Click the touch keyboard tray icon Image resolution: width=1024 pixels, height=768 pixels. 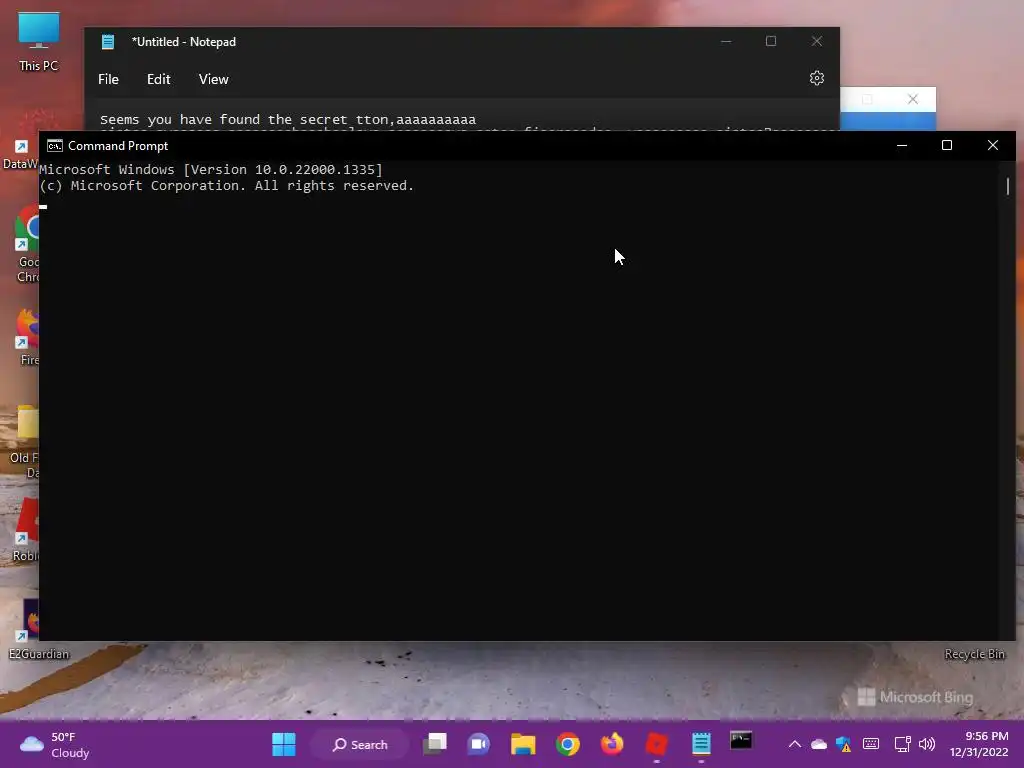click(871, 744)
